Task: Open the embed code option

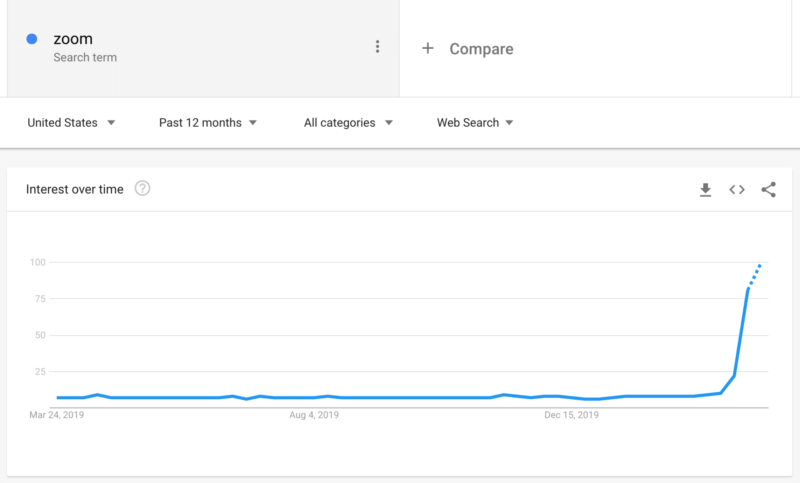Action: tap(737, 189)
